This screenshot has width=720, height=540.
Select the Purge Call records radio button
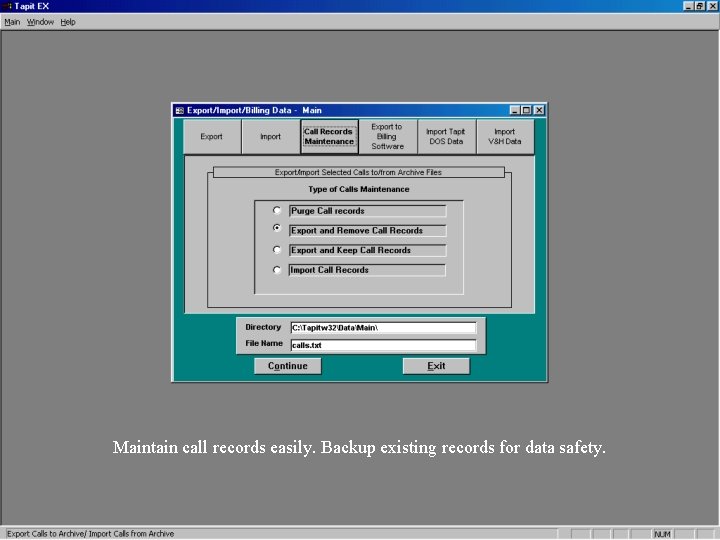click(276, 210)
